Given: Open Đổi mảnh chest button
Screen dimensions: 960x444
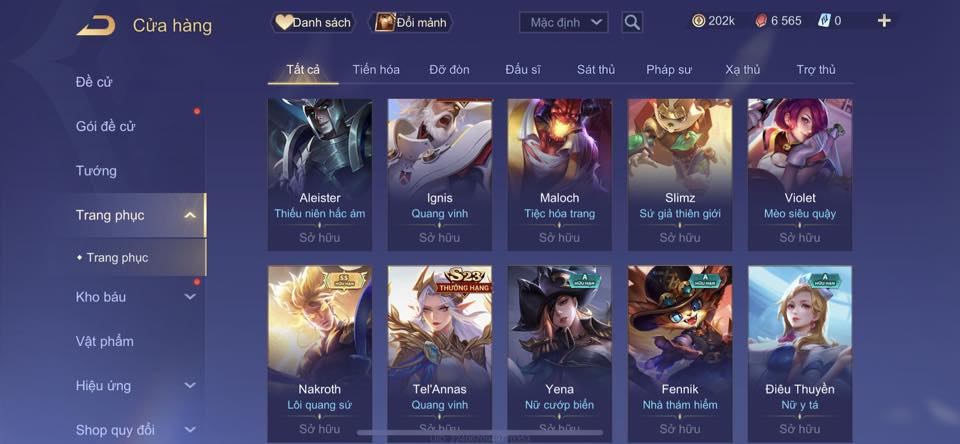Looking at the screenshot, I should coord(411,23).
